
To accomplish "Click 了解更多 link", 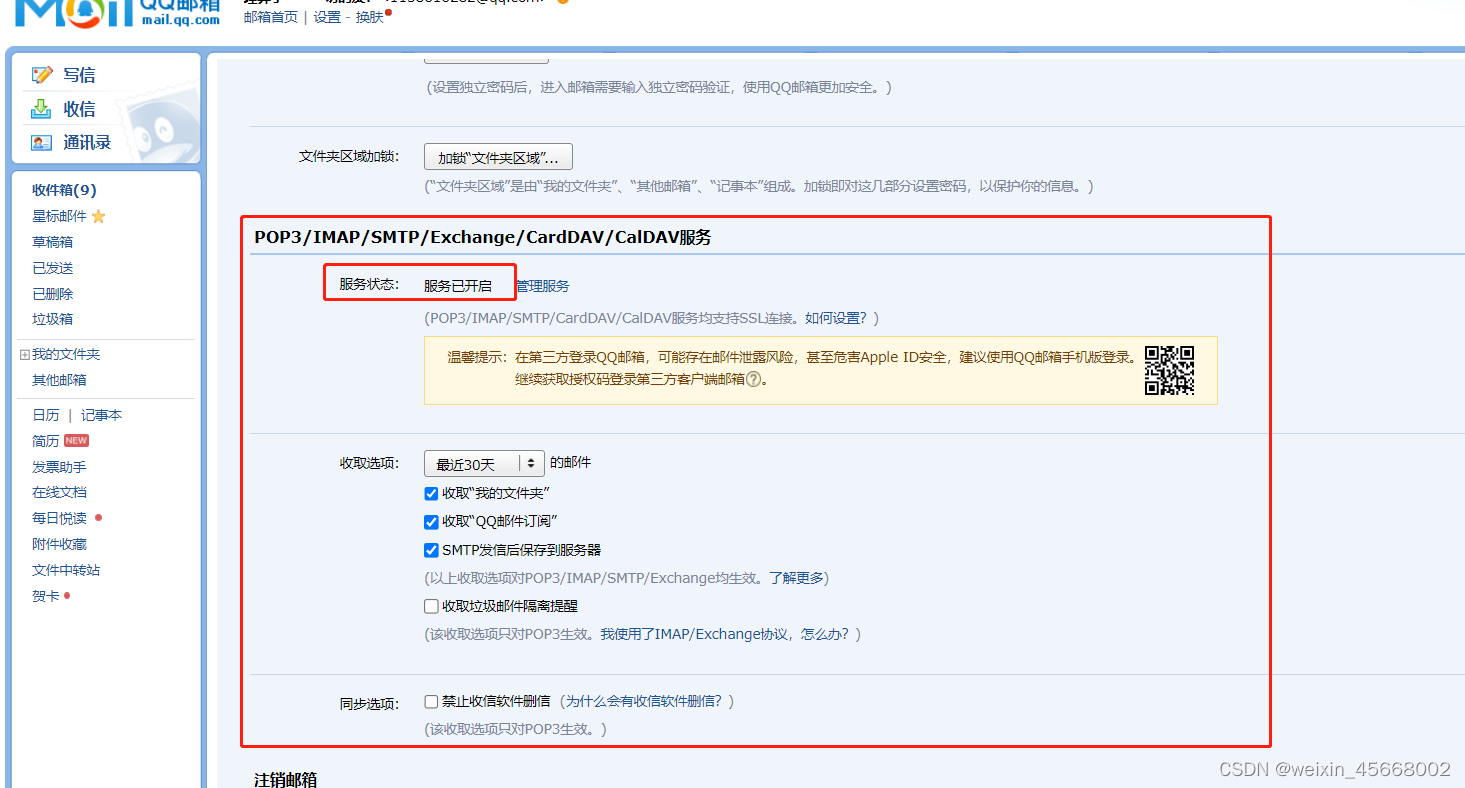I will 796,578.
